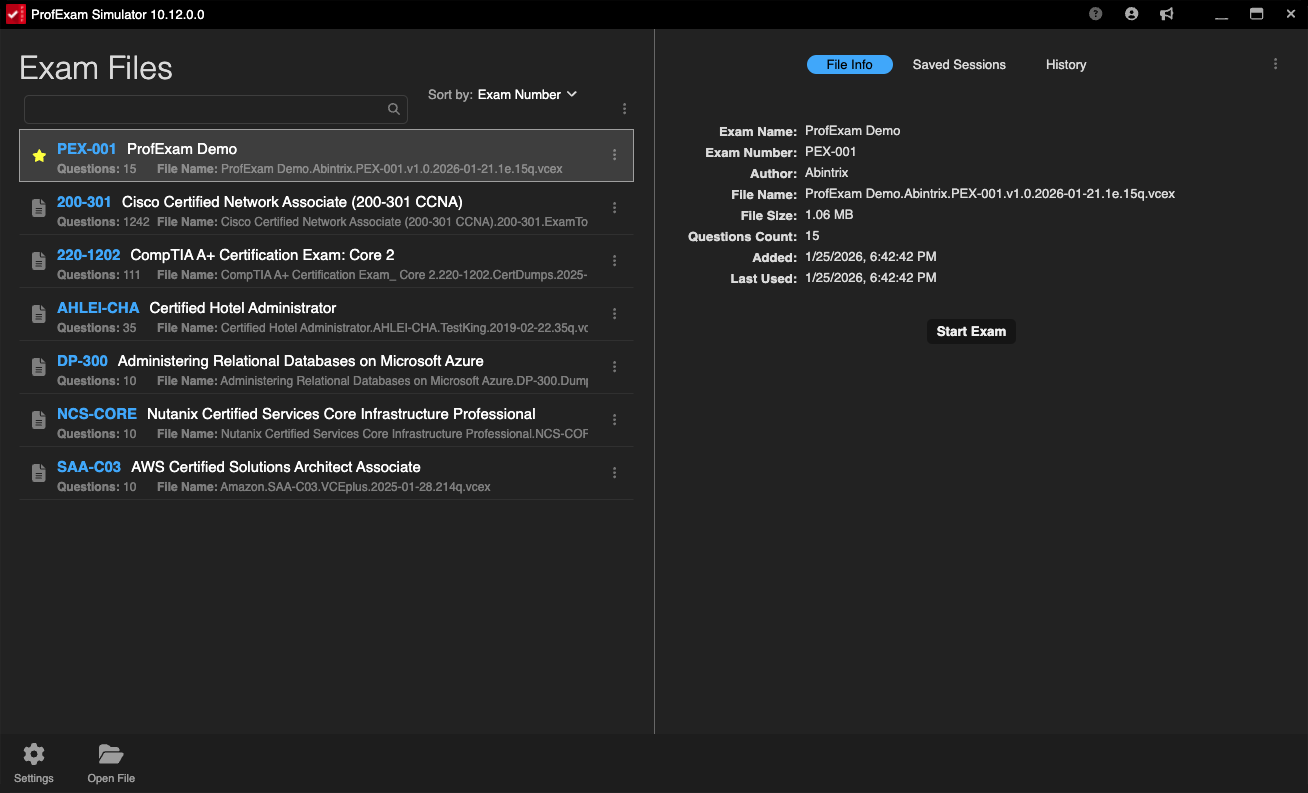Select the SAA-C03 exam number link
The width and height of the screenshot is (1308, 793).
click(x=89, y=467)
